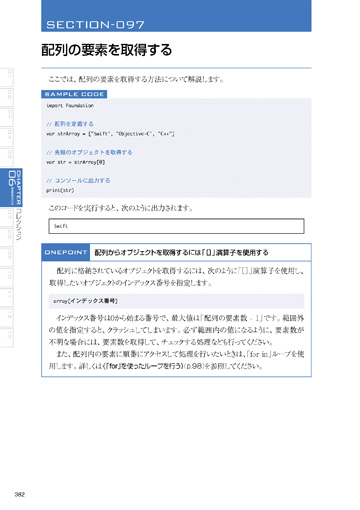Click the sentence このコードを実行すると
This screenshot has width=360, height=510.
pos(121,208)
